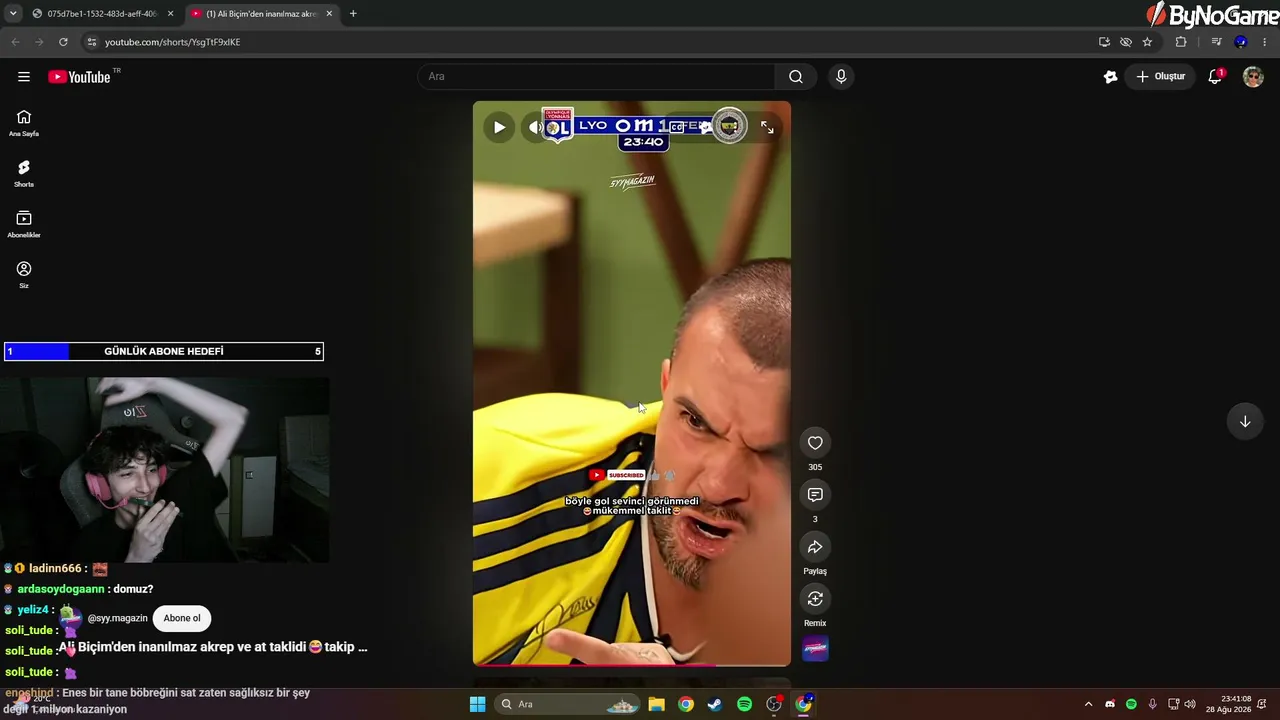Subscribe with the Abone ol button
The height and width of the screenshot is (720, 1280).
click(x=182, y=618)
